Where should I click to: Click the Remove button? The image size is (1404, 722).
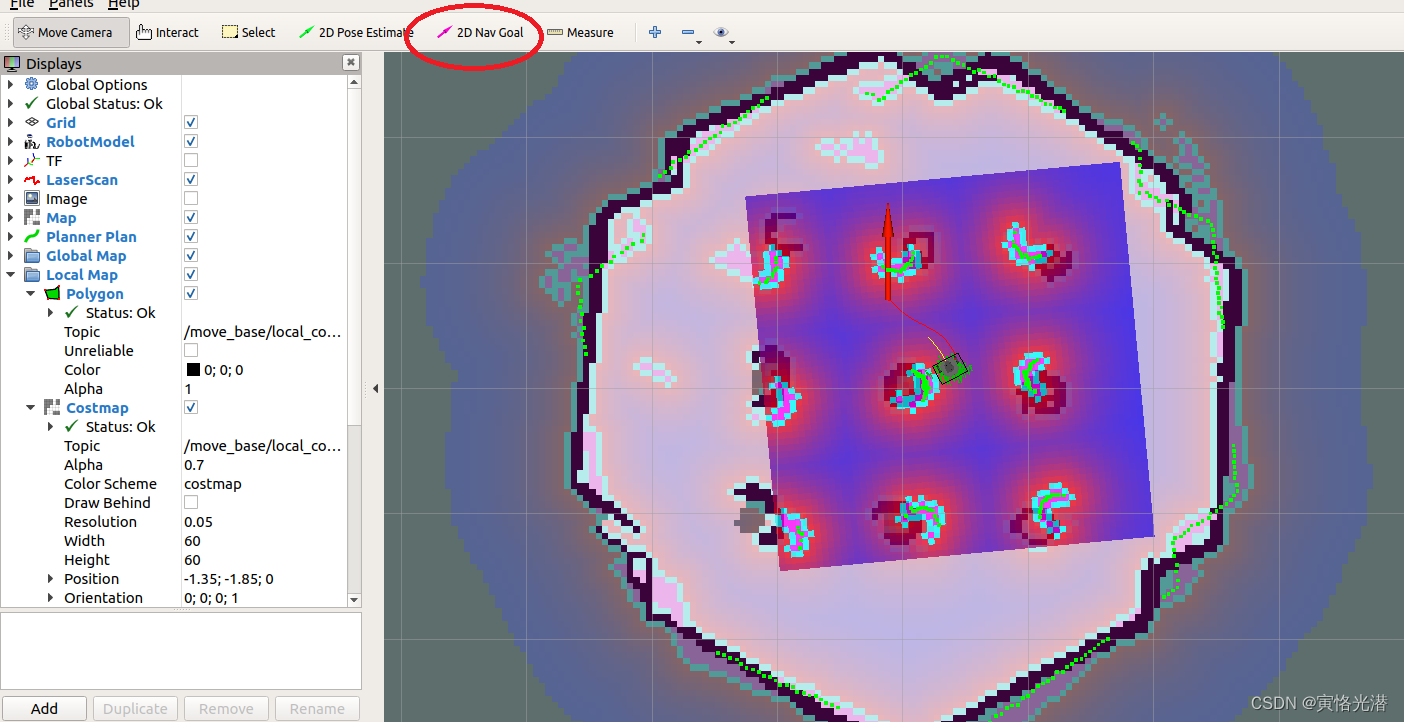(226, 708)
